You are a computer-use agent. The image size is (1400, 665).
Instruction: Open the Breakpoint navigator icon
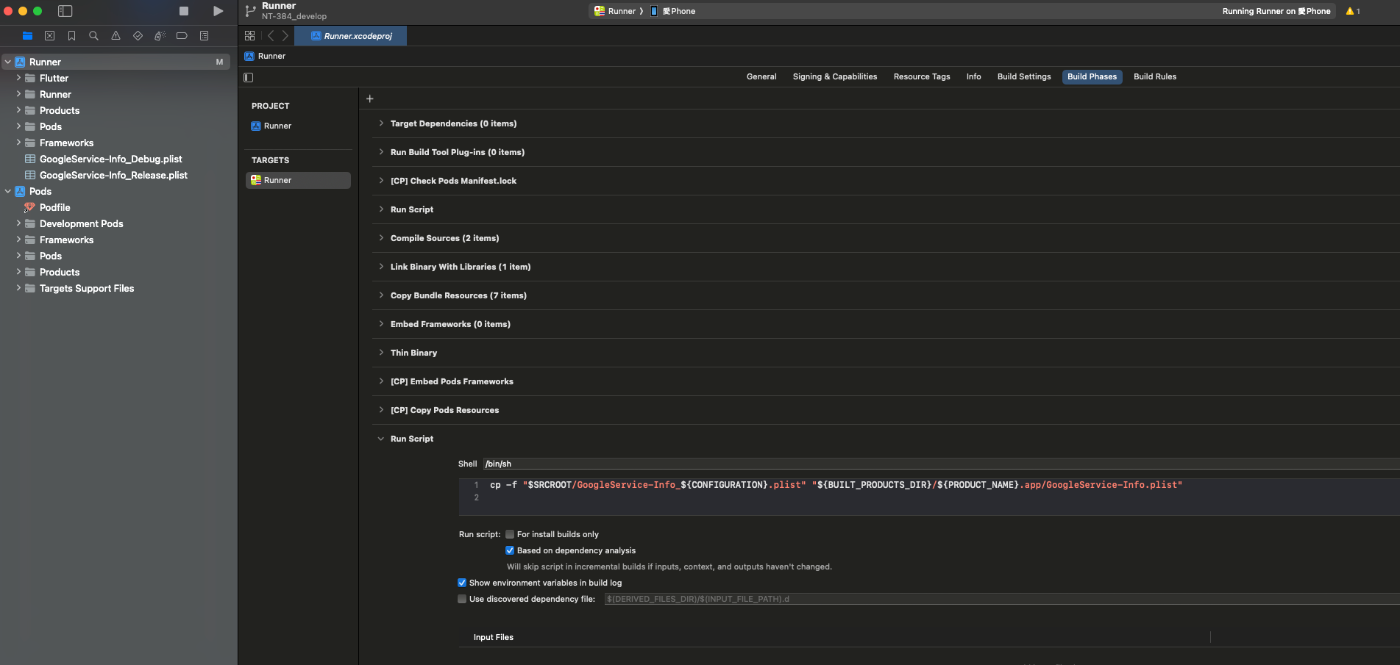182,35
